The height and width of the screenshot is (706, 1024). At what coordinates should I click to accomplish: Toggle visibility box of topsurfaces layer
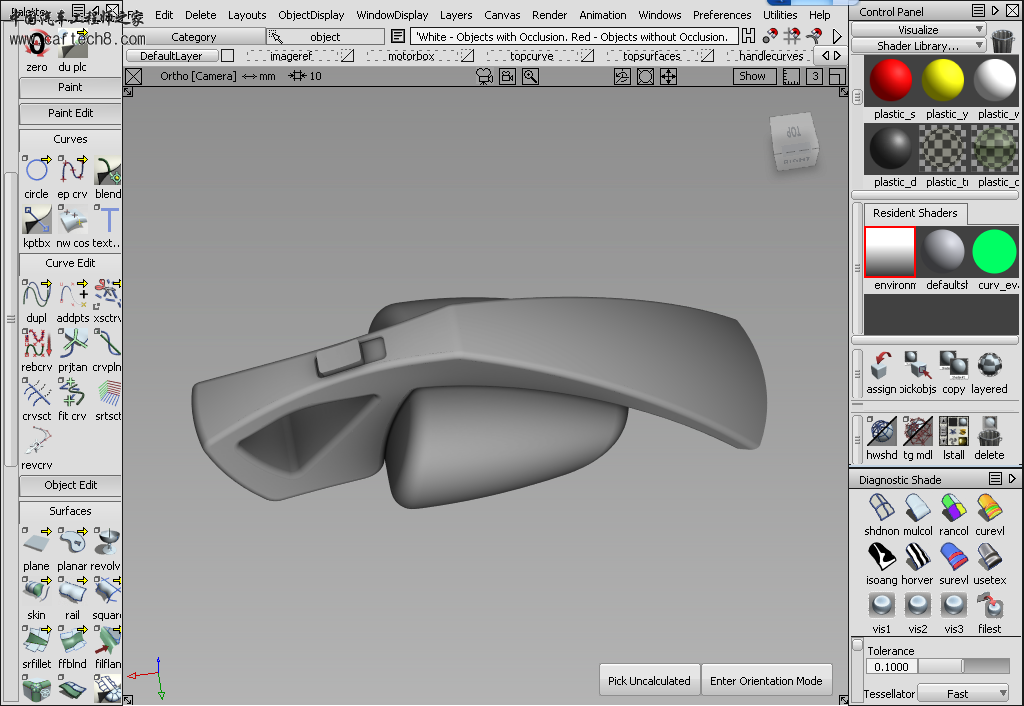click(x=707, y=56)
